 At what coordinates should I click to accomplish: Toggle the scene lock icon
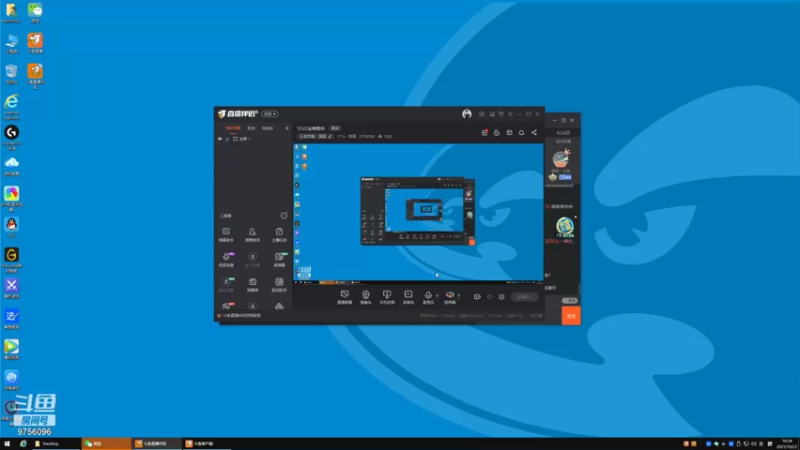click(228, 139)
